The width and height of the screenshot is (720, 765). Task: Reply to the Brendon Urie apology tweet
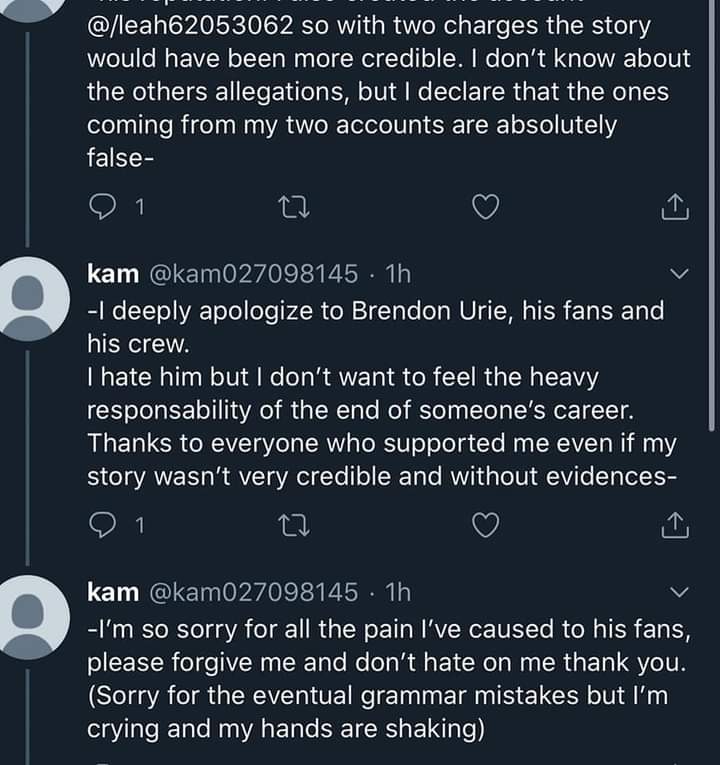tap(102, 525)
